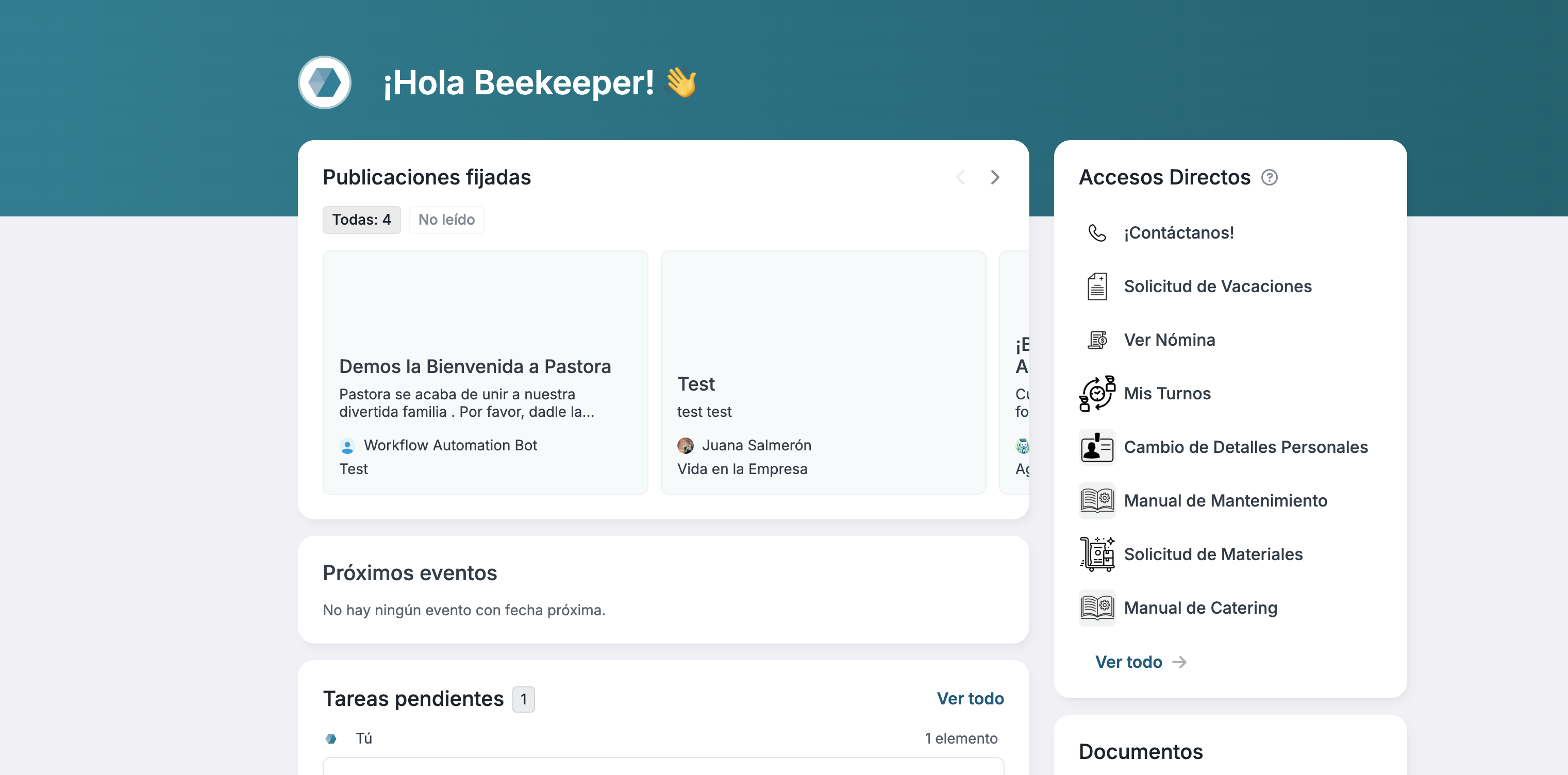Go to next pinned posts with right chevron

(995, 178)
